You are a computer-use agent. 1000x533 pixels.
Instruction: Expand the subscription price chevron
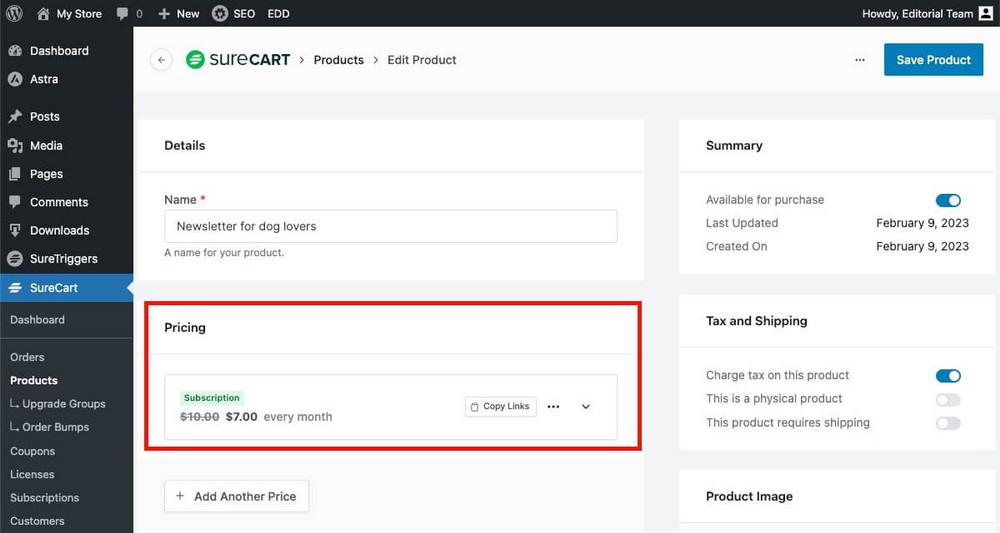(x=586, y=407)
